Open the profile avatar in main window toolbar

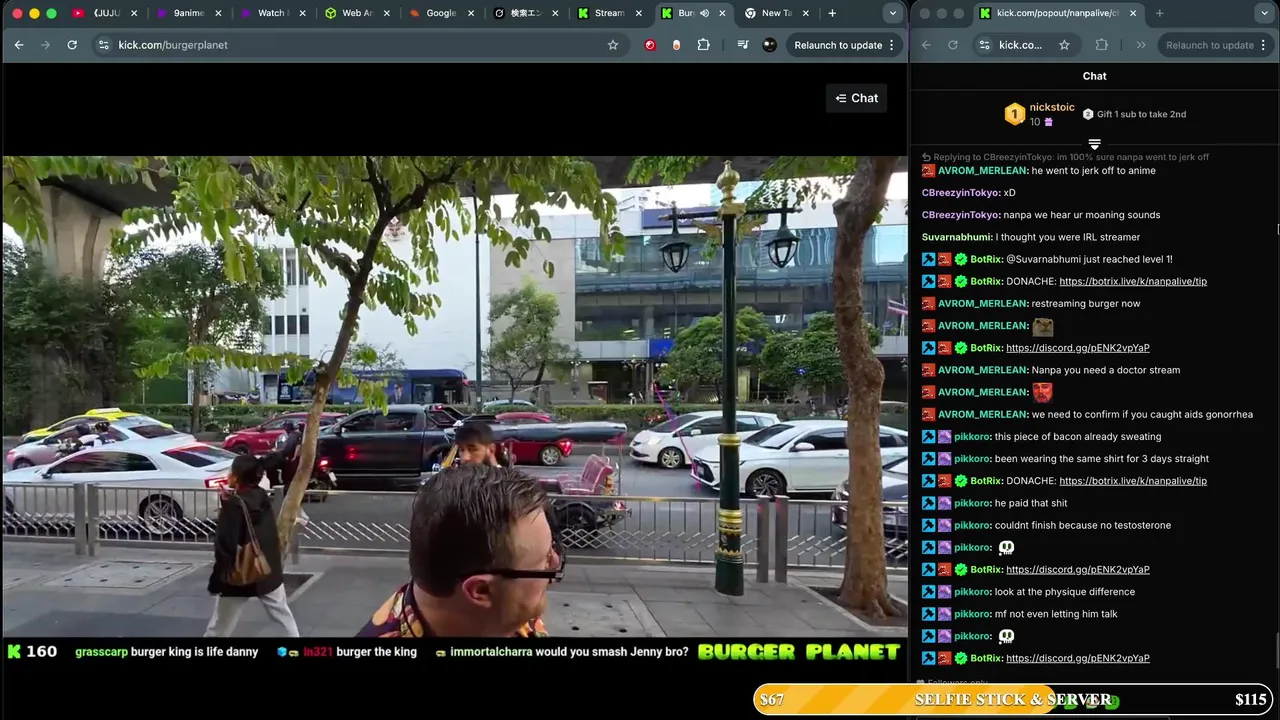769,45
